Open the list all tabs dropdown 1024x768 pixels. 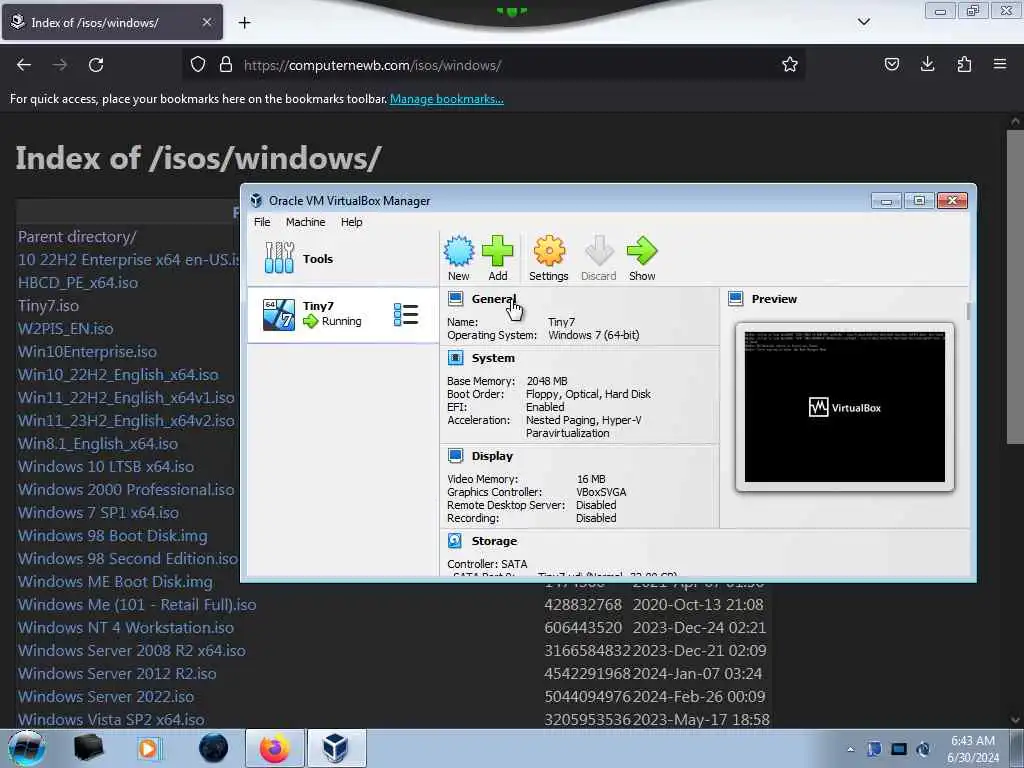[x=863, y=22]
